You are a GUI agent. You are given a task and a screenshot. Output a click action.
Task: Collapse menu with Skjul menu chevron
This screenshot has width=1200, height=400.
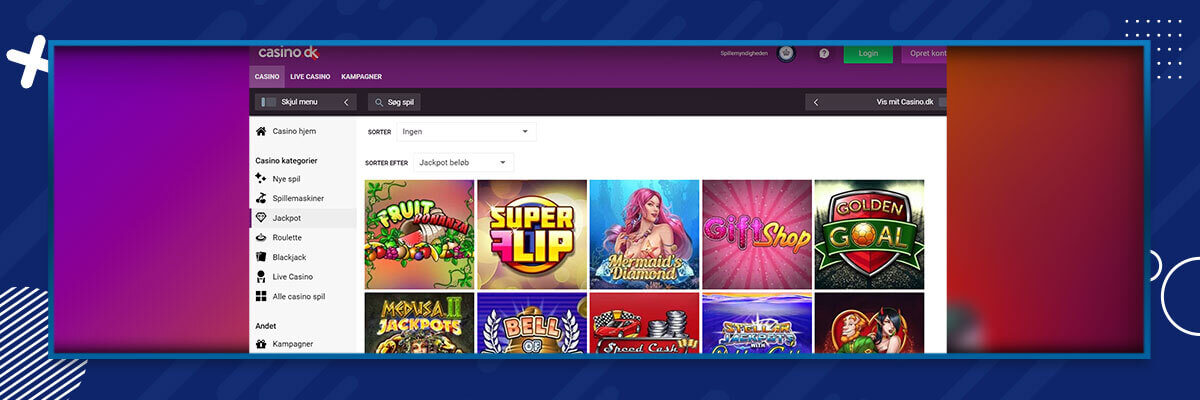[346, 102]
